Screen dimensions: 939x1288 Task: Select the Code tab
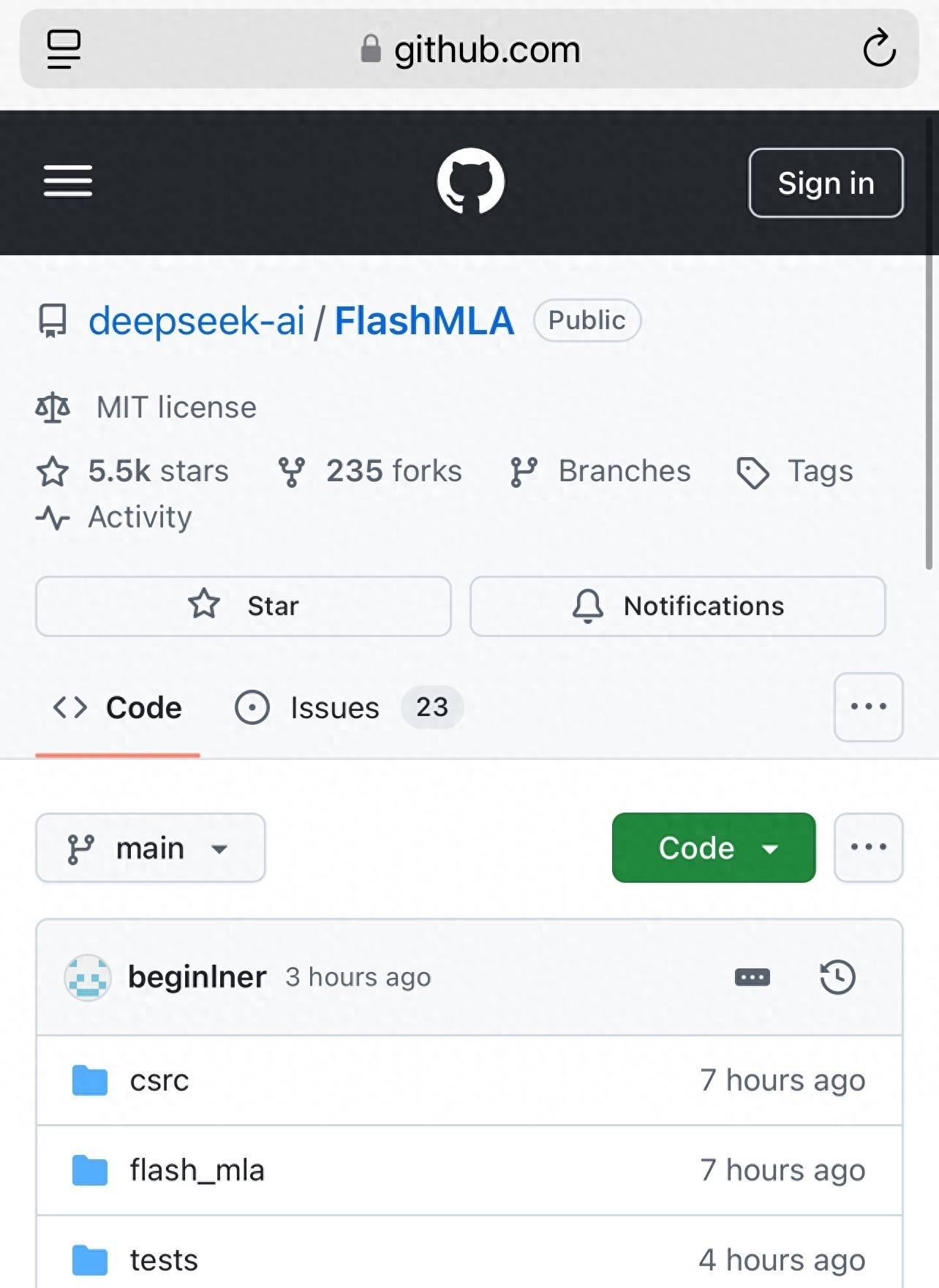pyautogui.click(x=118, y=708)
